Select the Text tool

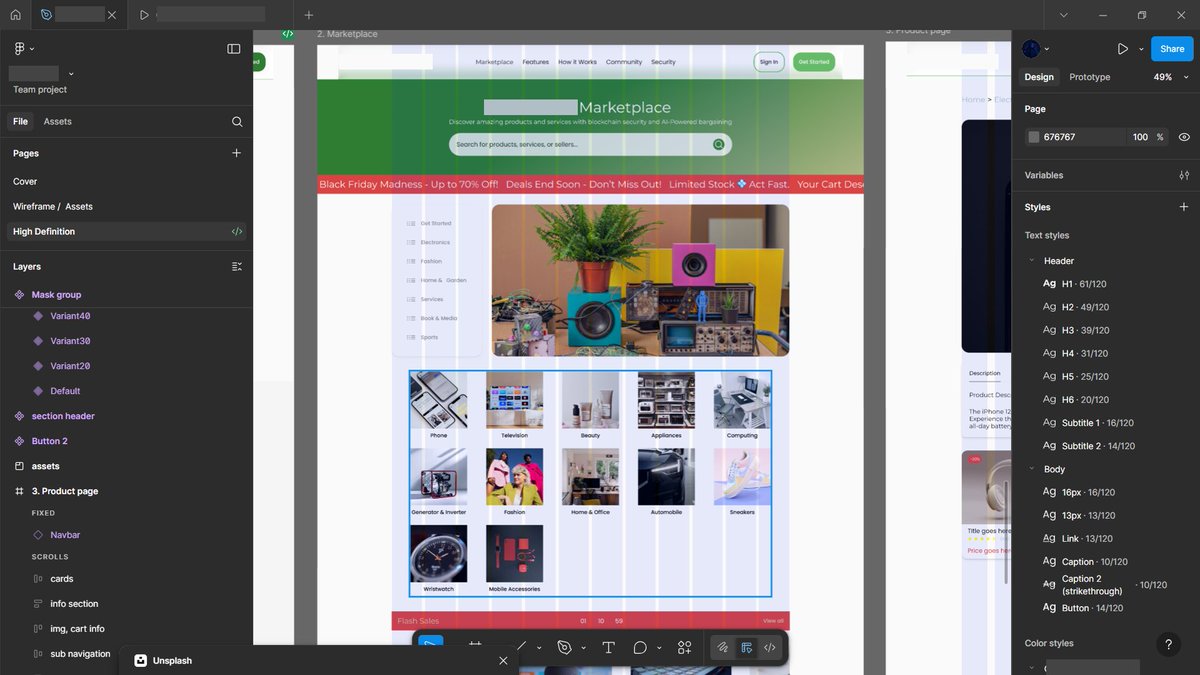(x=608, y=648)
